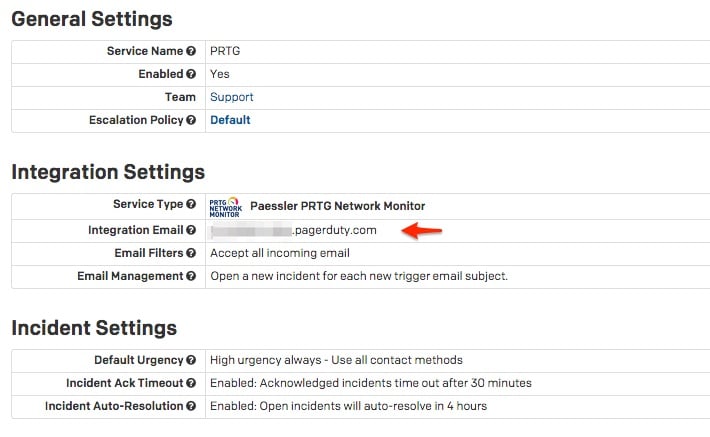The height and width of the screenshot is (437, 710).
Task: Open the Default escalation policy link
Action: 230,120
